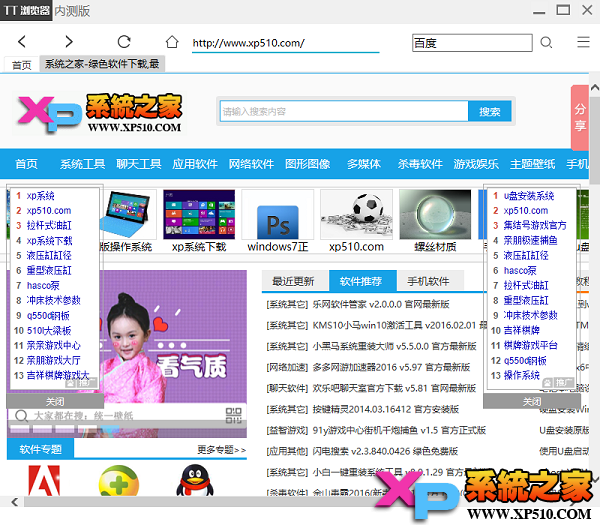Image resolution: width=600 pixels, height=525 pixels.
Task: Click xp系统 in the left ad list
Action: 41,196
